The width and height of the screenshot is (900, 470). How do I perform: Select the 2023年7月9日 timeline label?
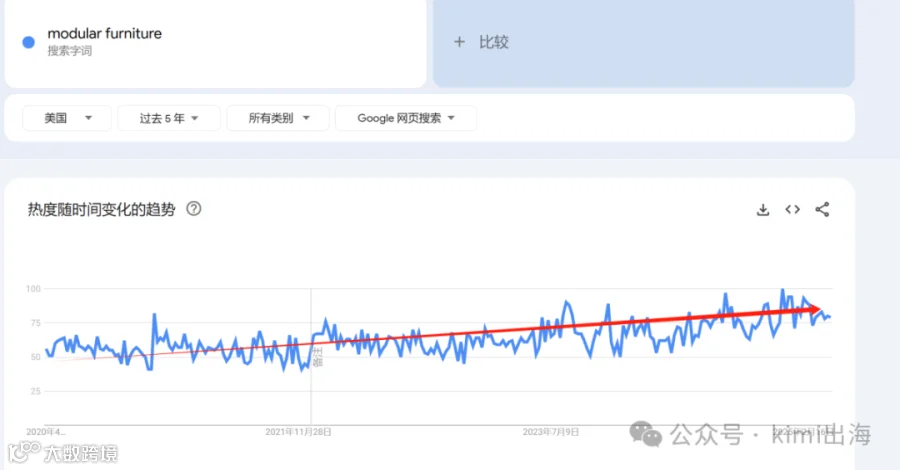[x=550, y=432]
